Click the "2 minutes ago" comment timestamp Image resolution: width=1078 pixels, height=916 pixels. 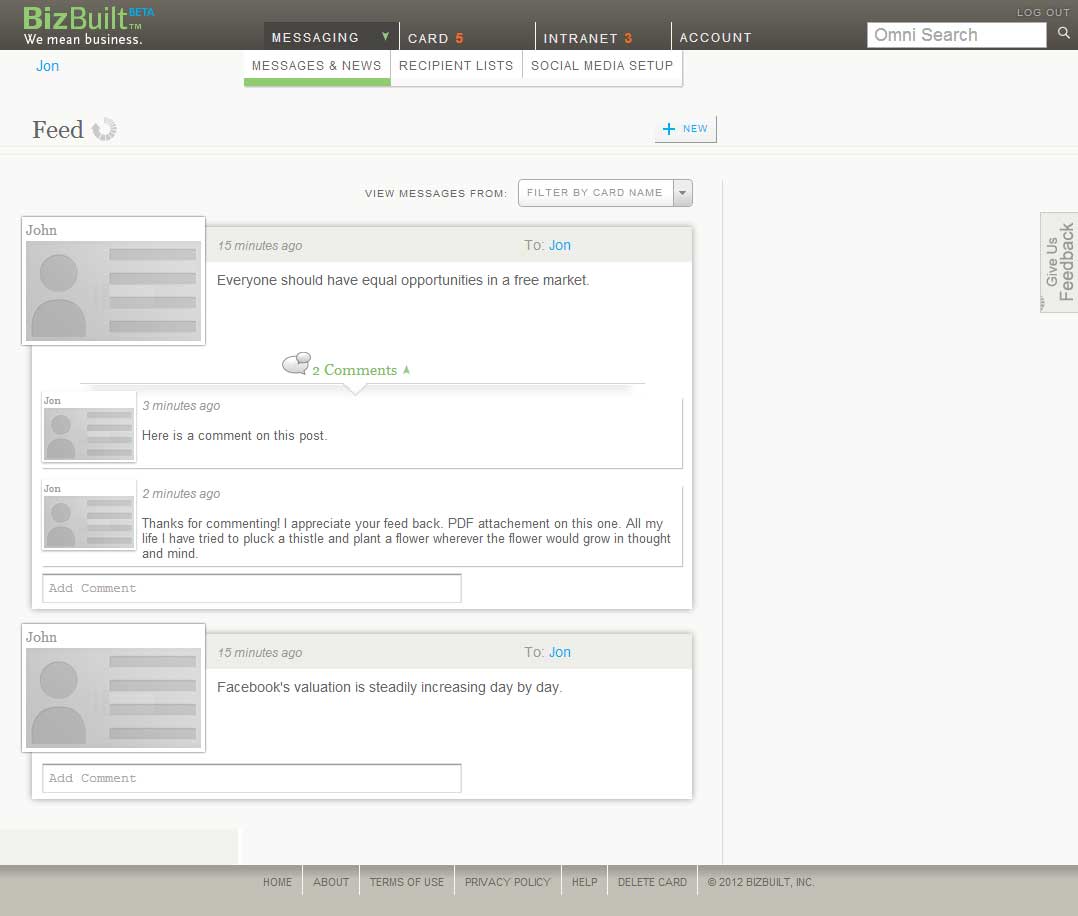pyautogui.click(x=181, y=494)
